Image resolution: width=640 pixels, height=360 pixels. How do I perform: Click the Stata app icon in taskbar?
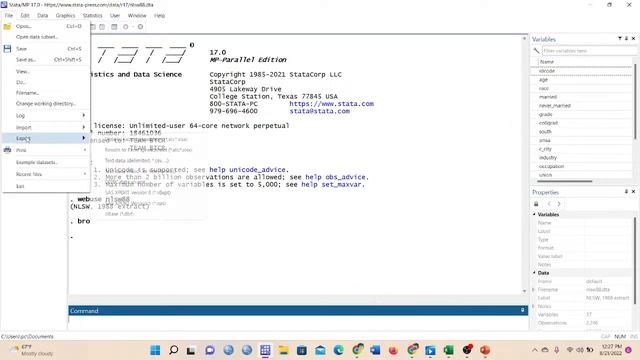265,350
